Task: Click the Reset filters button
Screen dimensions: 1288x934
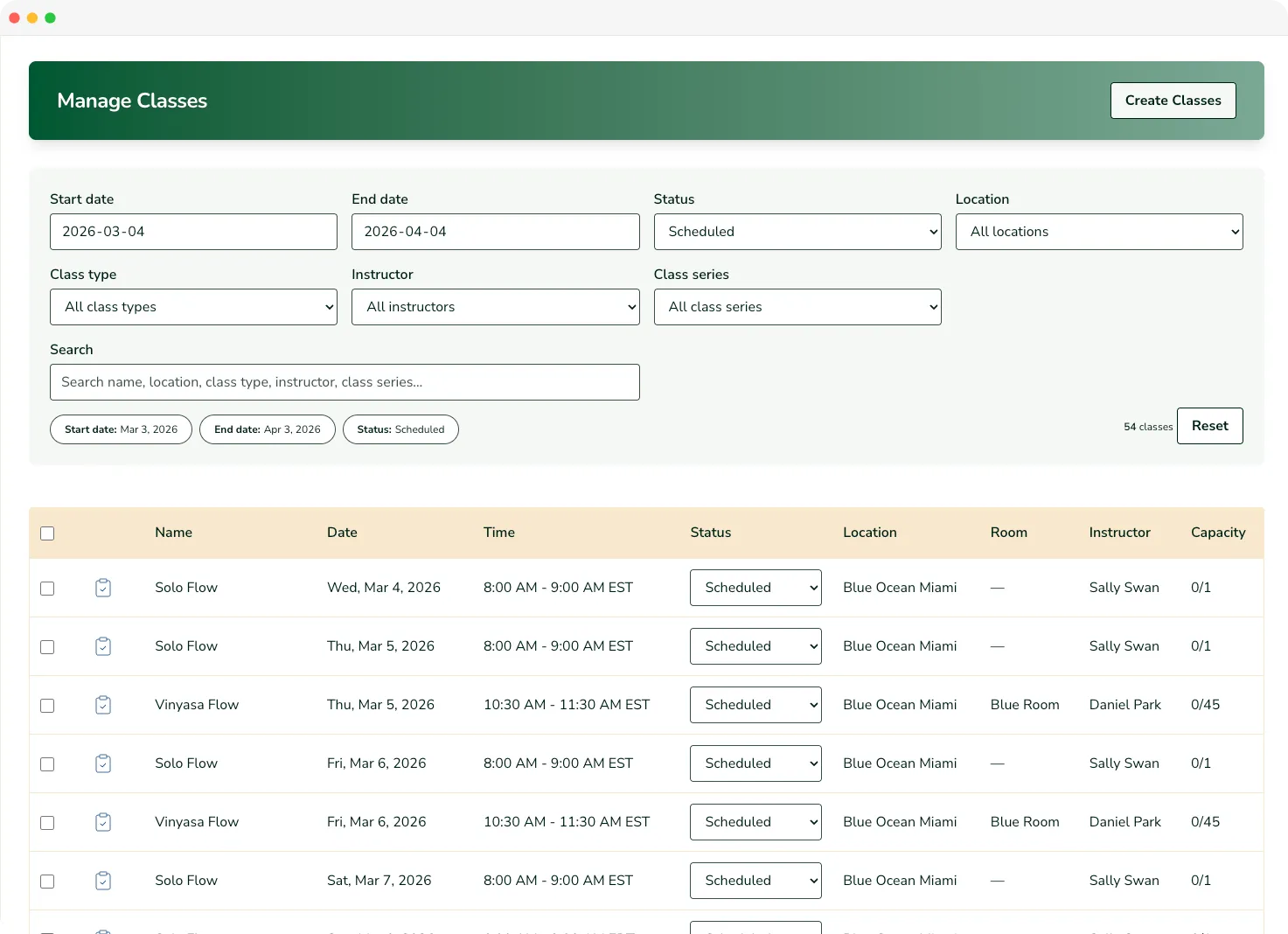Action: 1209,426
